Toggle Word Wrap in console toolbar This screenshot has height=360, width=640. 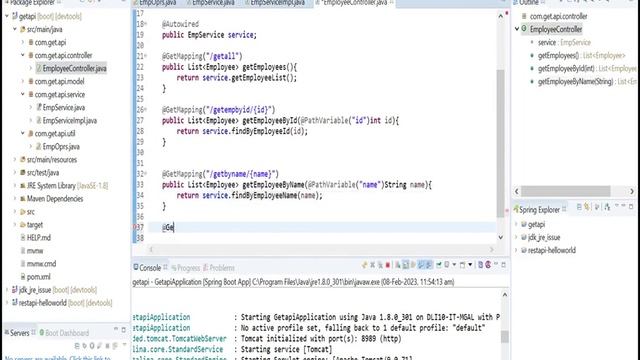(413, 265)
